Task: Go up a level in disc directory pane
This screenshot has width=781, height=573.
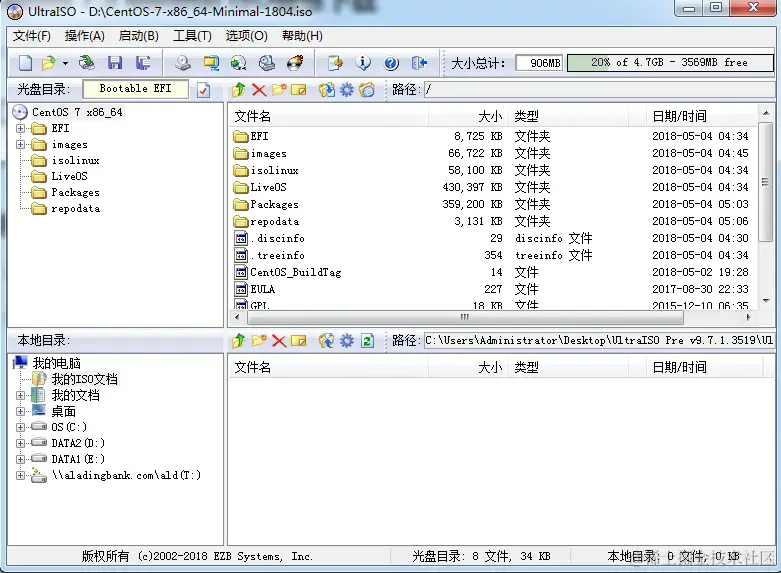Action: [x=239, y=90]
